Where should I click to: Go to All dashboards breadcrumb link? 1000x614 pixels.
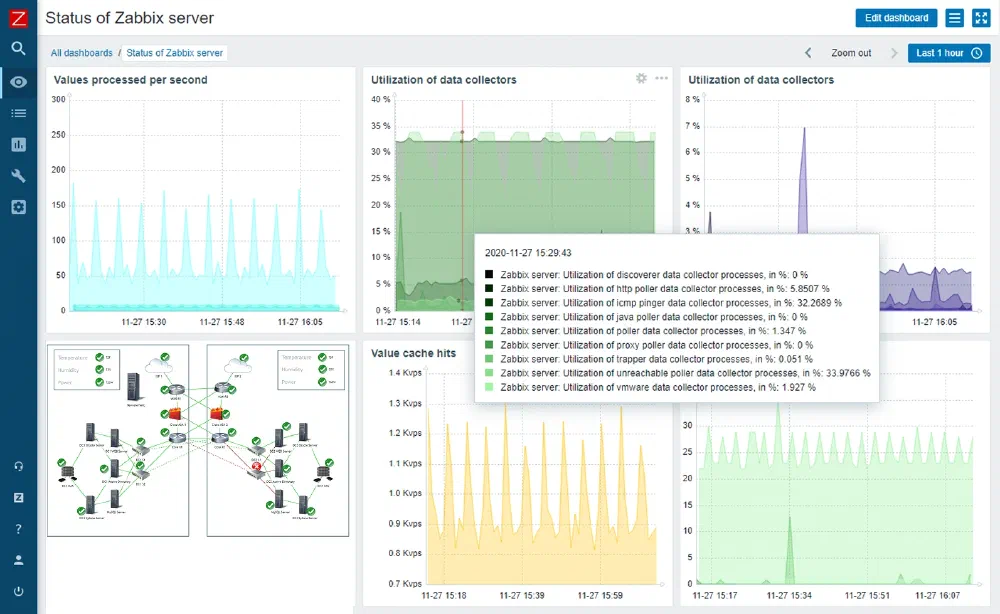click(x=82, y=53)
